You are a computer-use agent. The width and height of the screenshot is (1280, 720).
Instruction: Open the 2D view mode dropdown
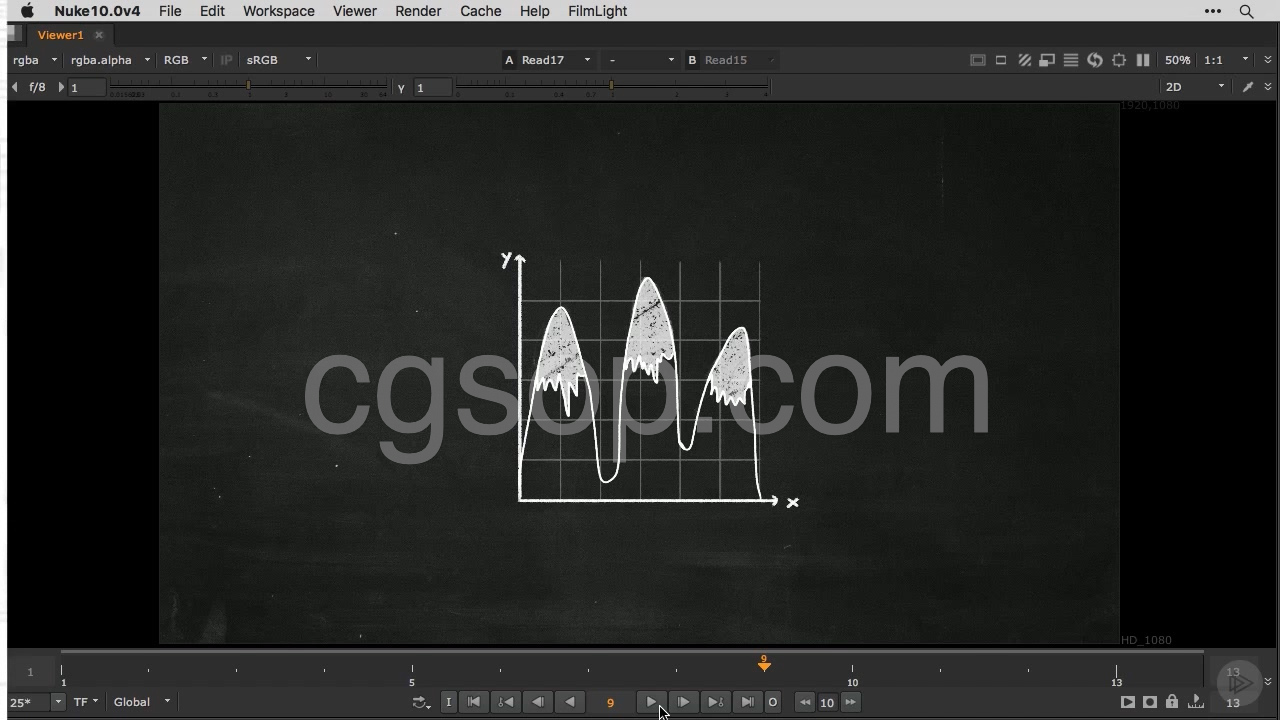(x=1195, y=87)
